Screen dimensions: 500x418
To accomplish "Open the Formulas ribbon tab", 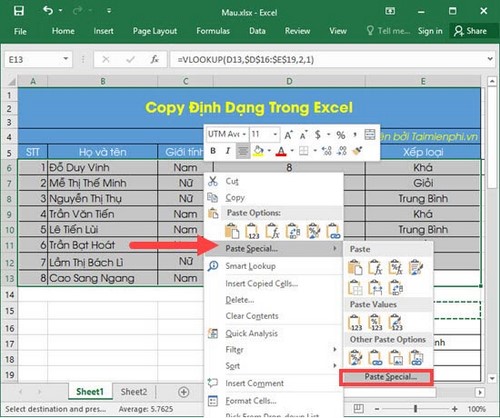I will click(213, 31).
